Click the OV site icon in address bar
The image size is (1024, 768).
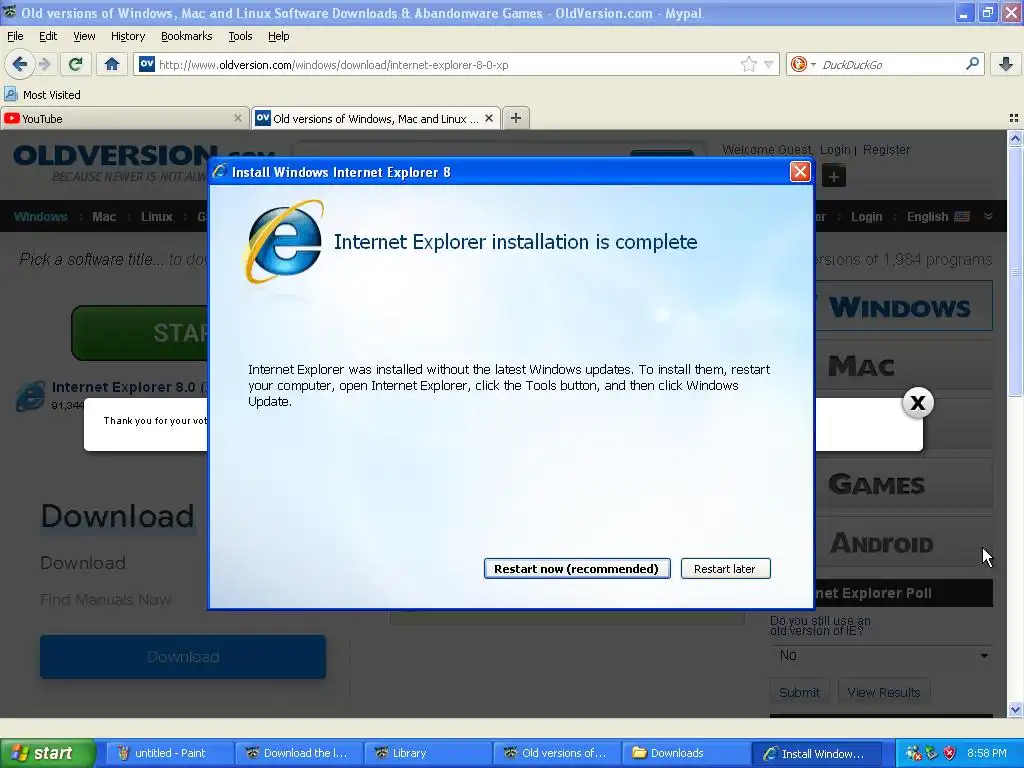click(x=147, y=64)
